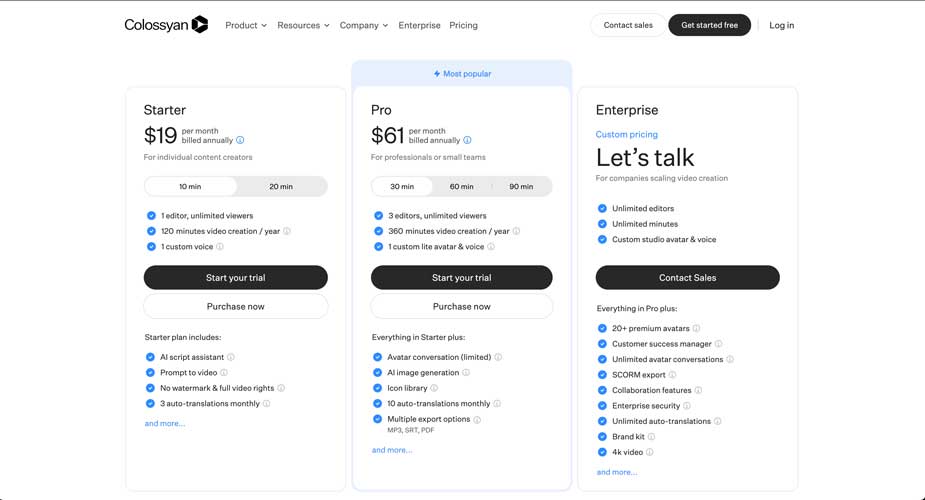Show info for Enterprise security
925x500 pixels.
(687, 406)
